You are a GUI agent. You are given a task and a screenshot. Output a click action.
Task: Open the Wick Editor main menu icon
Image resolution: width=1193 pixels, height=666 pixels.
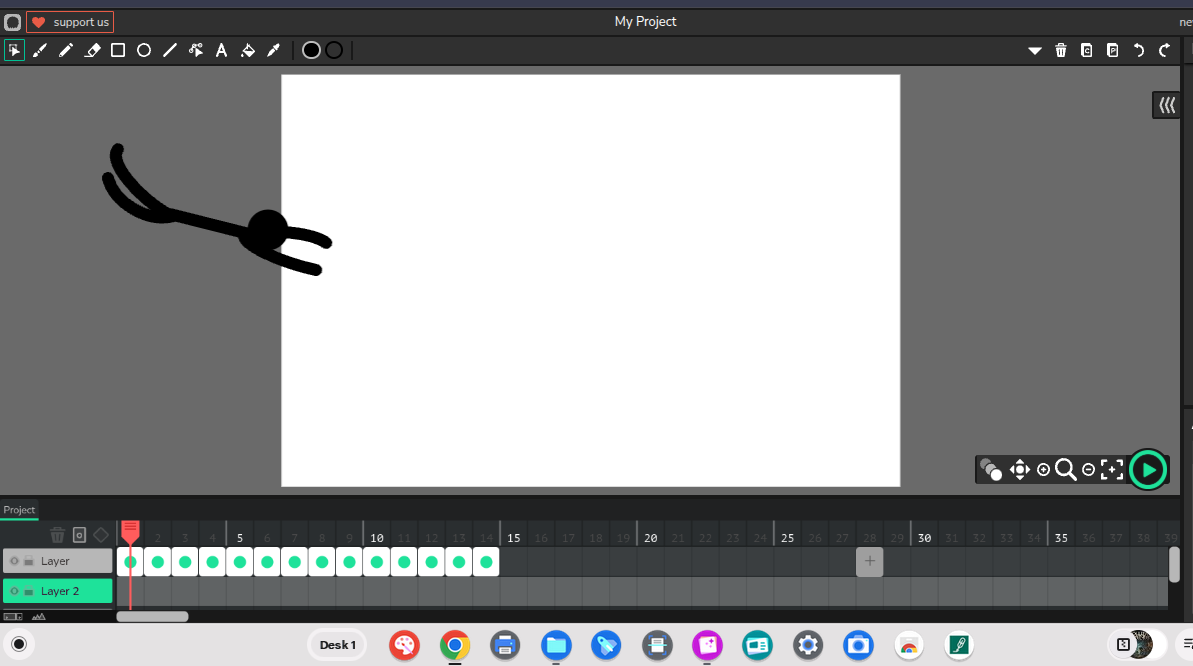[x=13, y=22]
